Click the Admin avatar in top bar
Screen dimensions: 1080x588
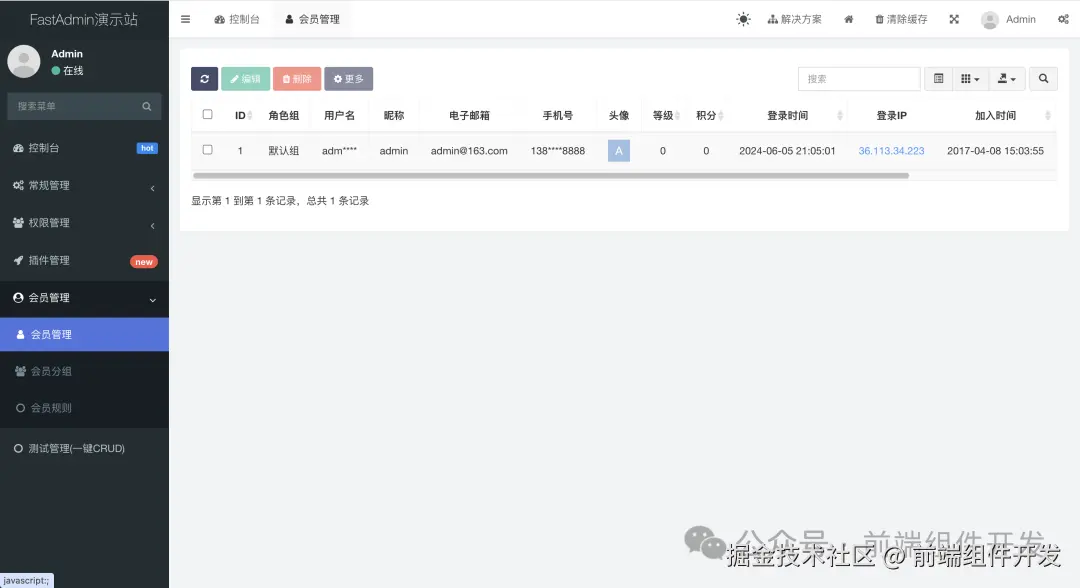(990, 20)
